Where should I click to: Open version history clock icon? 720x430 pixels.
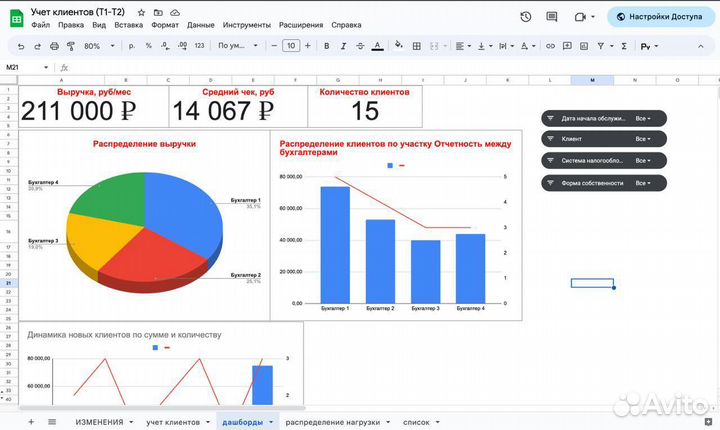coord(526,17)
